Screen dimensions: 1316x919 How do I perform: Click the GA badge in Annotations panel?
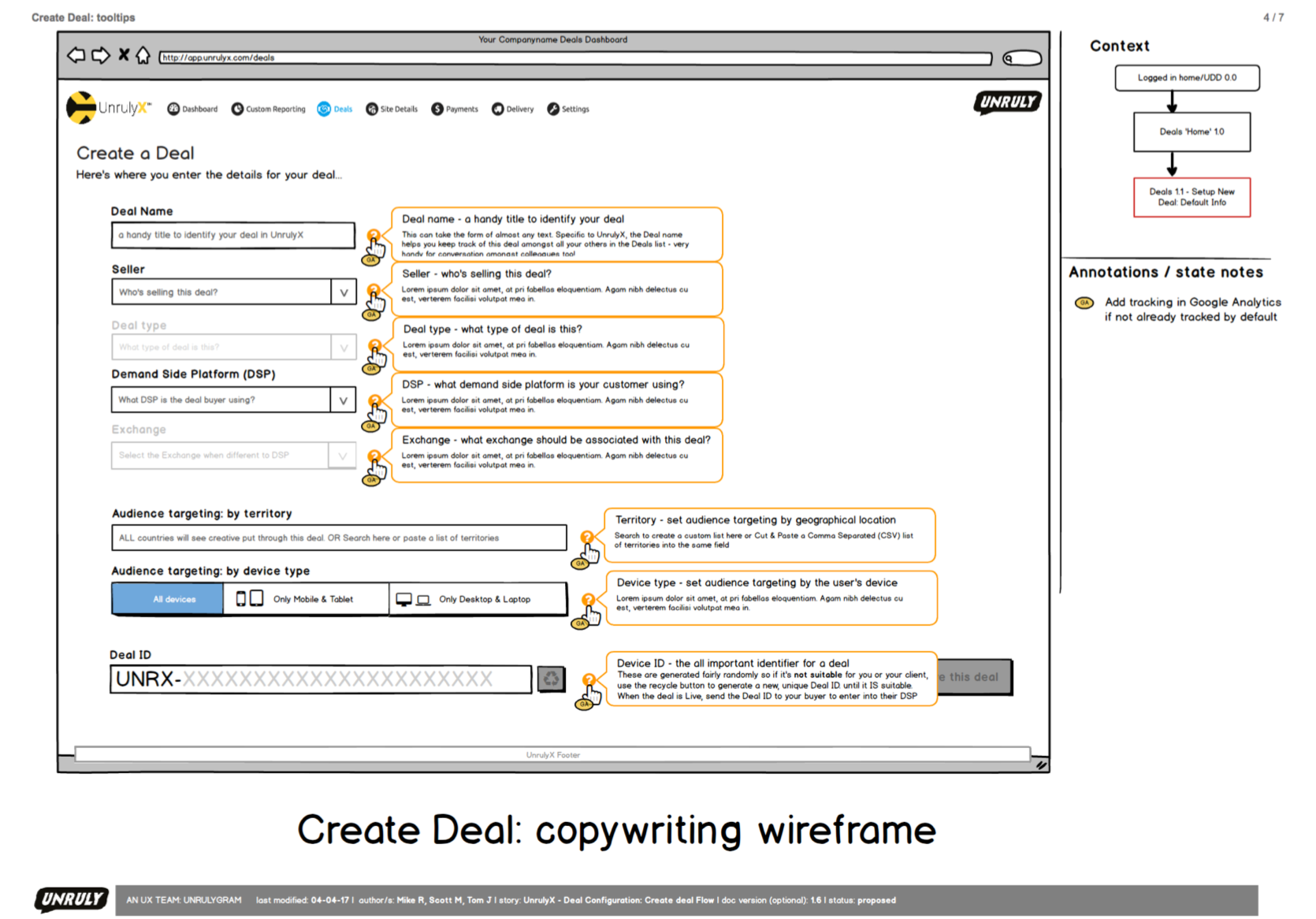(1084, 303)
